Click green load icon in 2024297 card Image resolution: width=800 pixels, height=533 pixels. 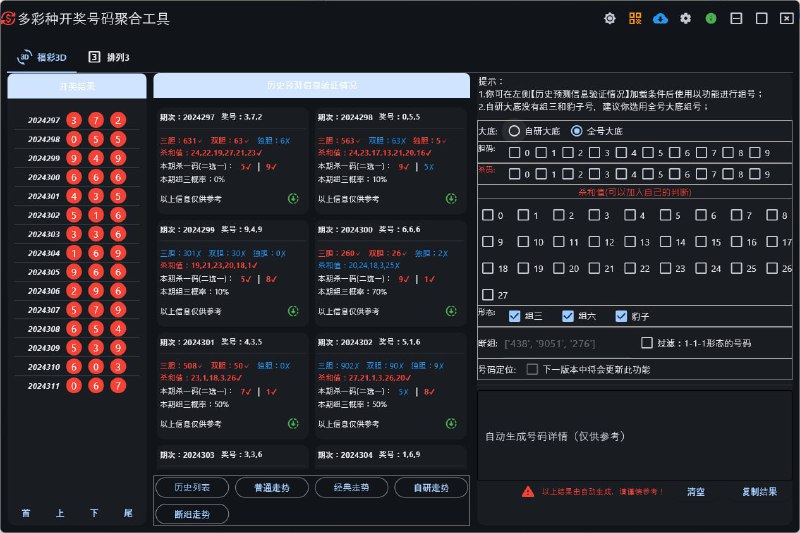click(294, 198)
